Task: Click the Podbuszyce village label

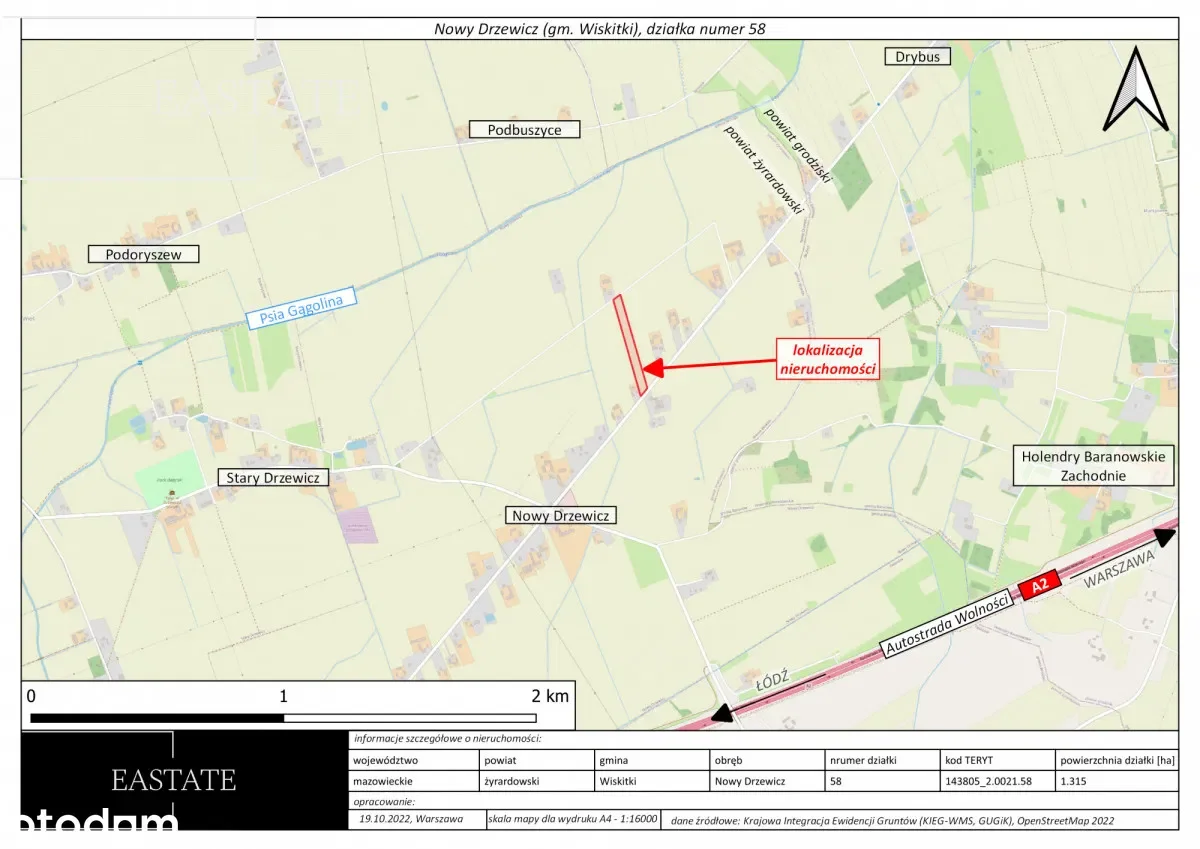Action: coord(524,130)
